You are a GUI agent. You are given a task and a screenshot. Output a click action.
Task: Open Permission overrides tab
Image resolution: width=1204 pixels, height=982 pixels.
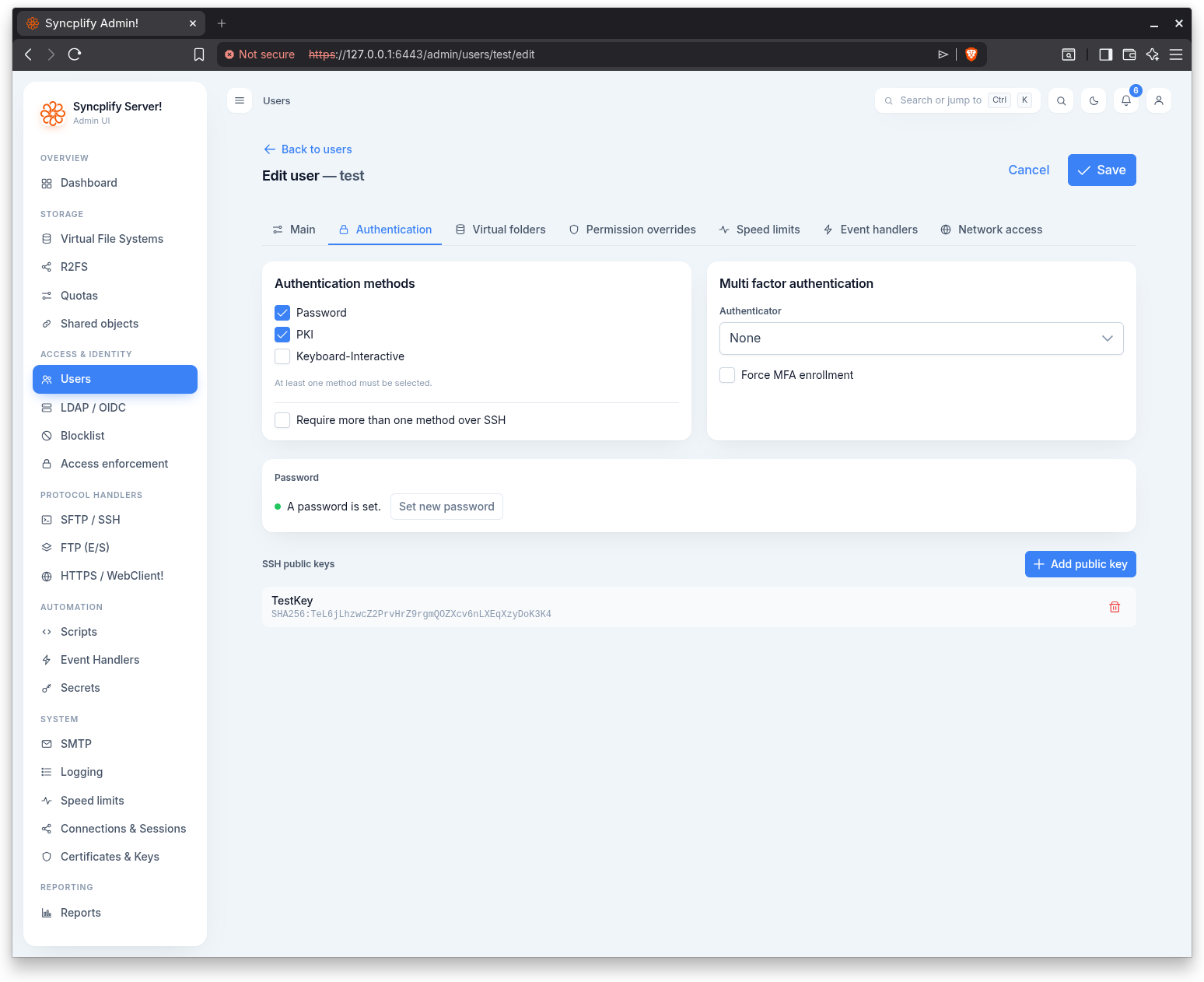click(632, 230)
